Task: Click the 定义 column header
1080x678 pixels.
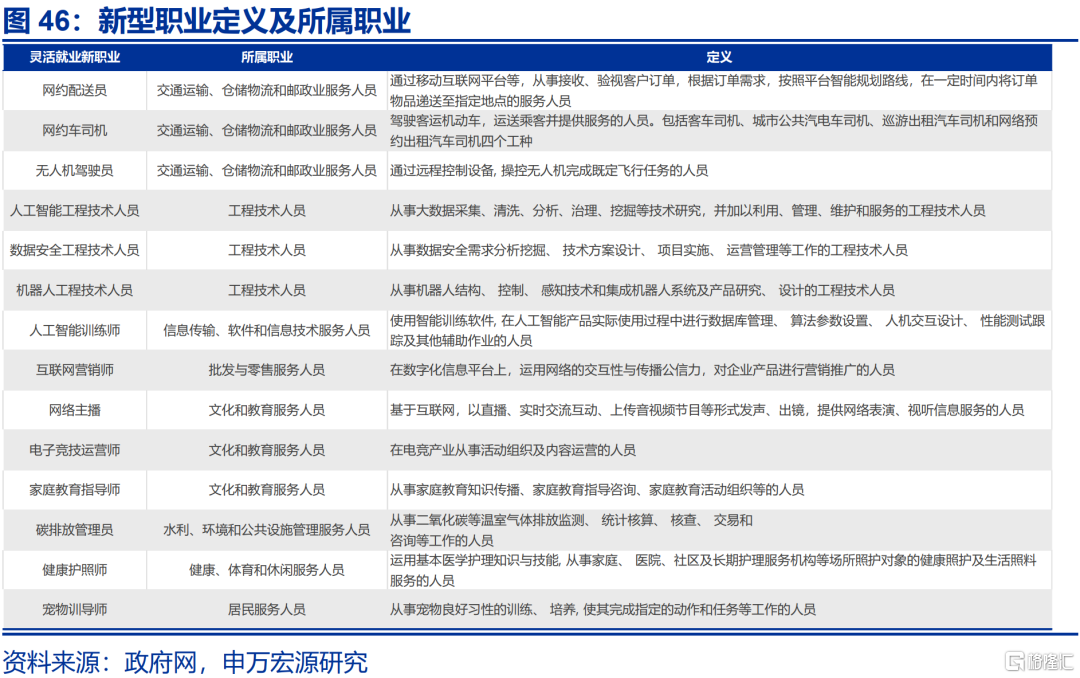Action: (718, 58)
